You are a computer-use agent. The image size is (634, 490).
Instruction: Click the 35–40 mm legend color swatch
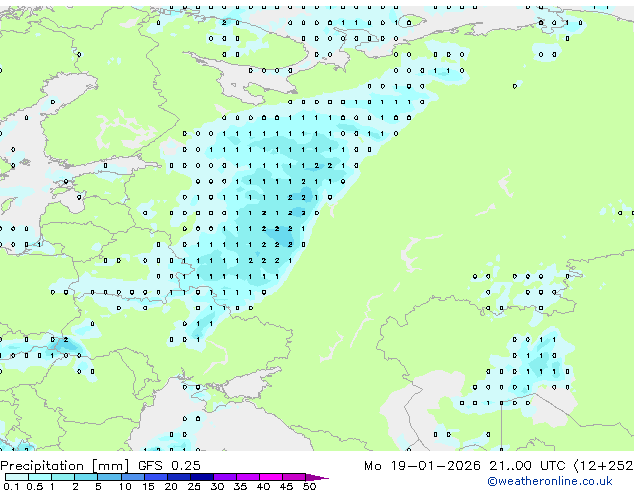(x=248, y=477)
